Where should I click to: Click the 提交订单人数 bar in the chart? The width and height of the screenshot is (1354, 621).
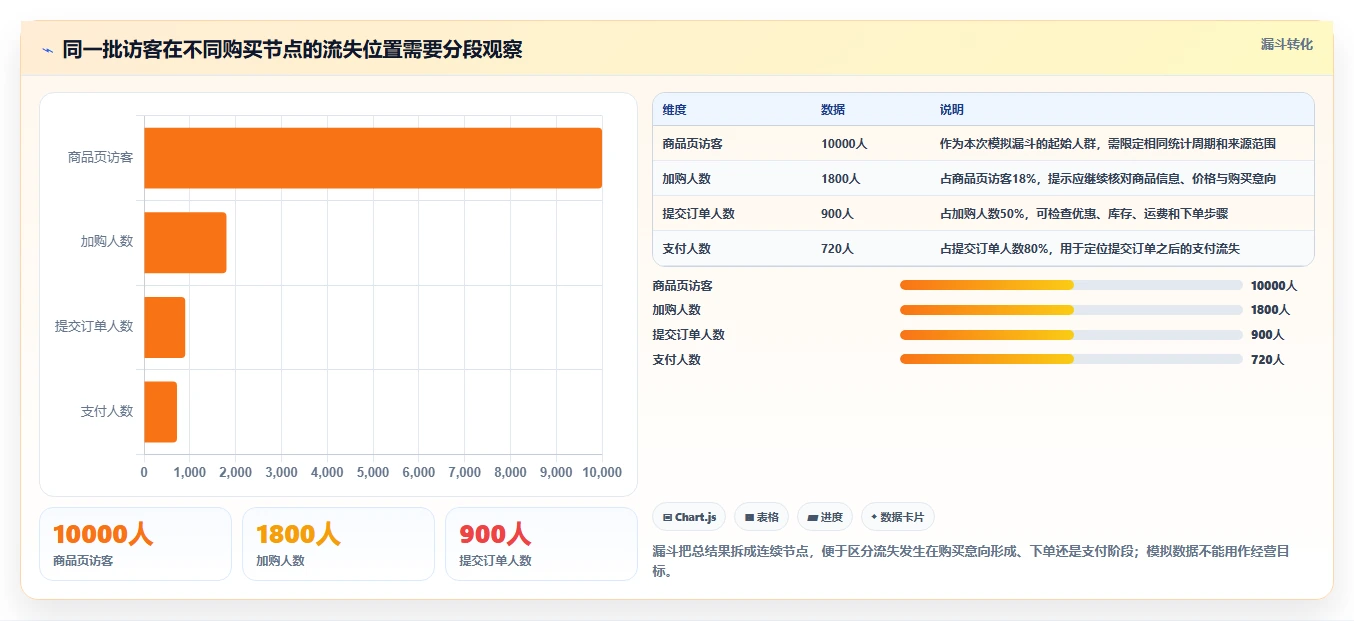(x=165, y=327)
